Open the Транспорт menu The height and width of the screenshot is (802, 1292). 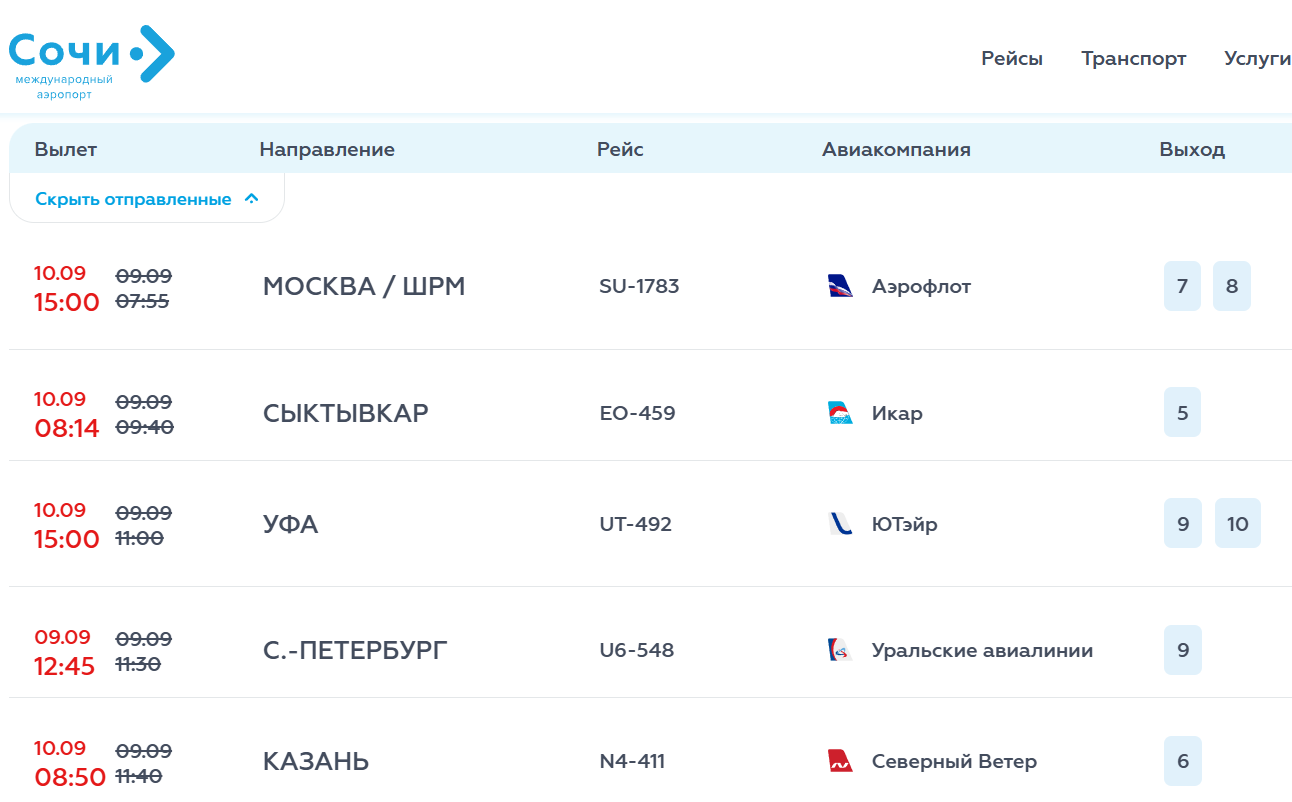(x=1134, y=59)
